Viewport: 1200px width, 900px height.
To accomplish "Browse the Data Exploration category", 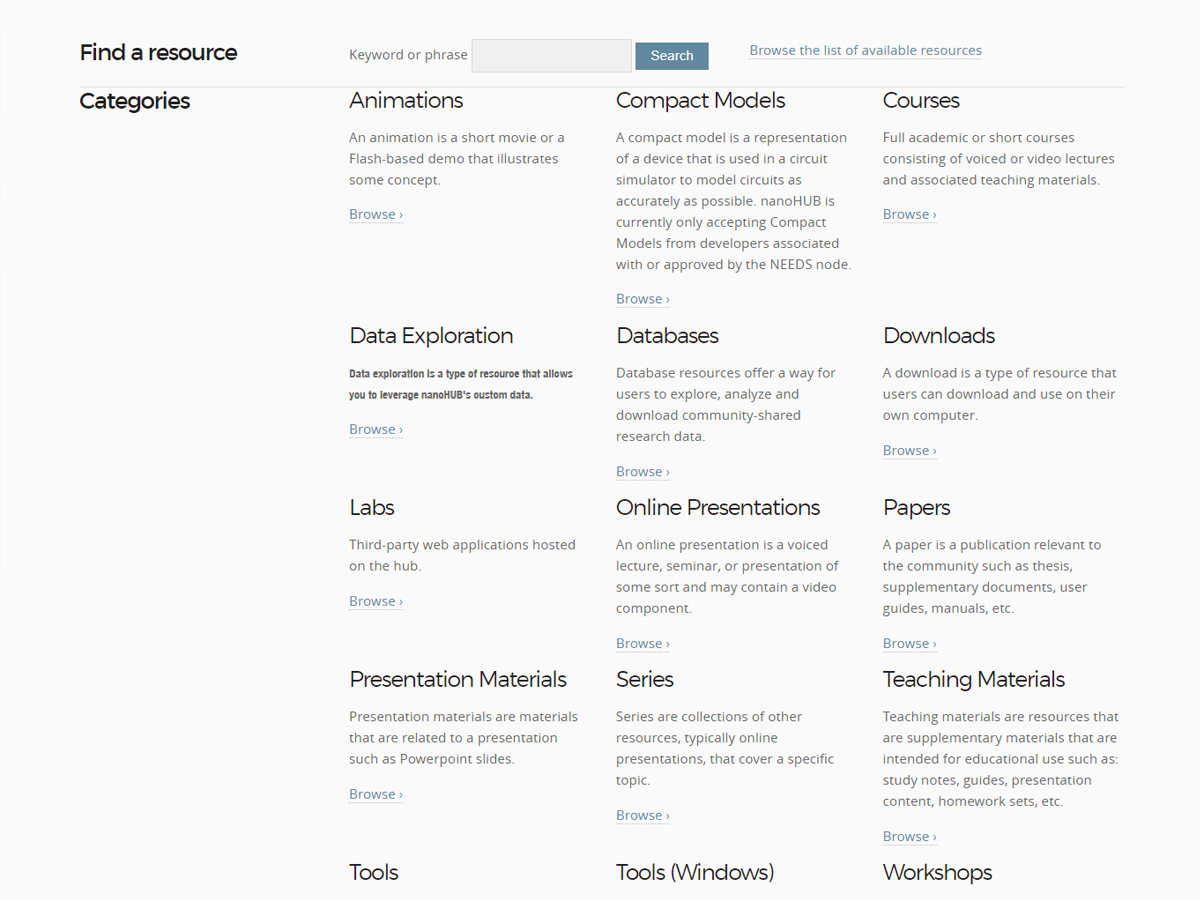I will coord(375,429).
